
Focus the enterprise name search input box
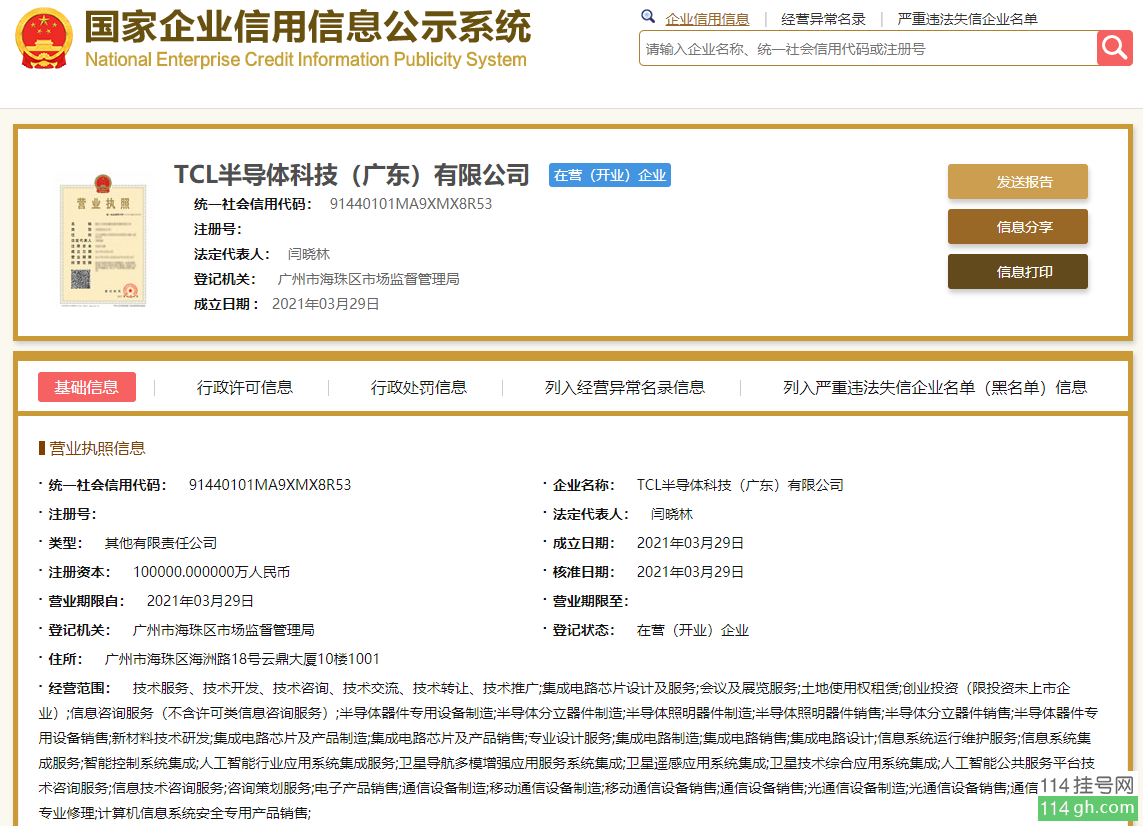867,48
